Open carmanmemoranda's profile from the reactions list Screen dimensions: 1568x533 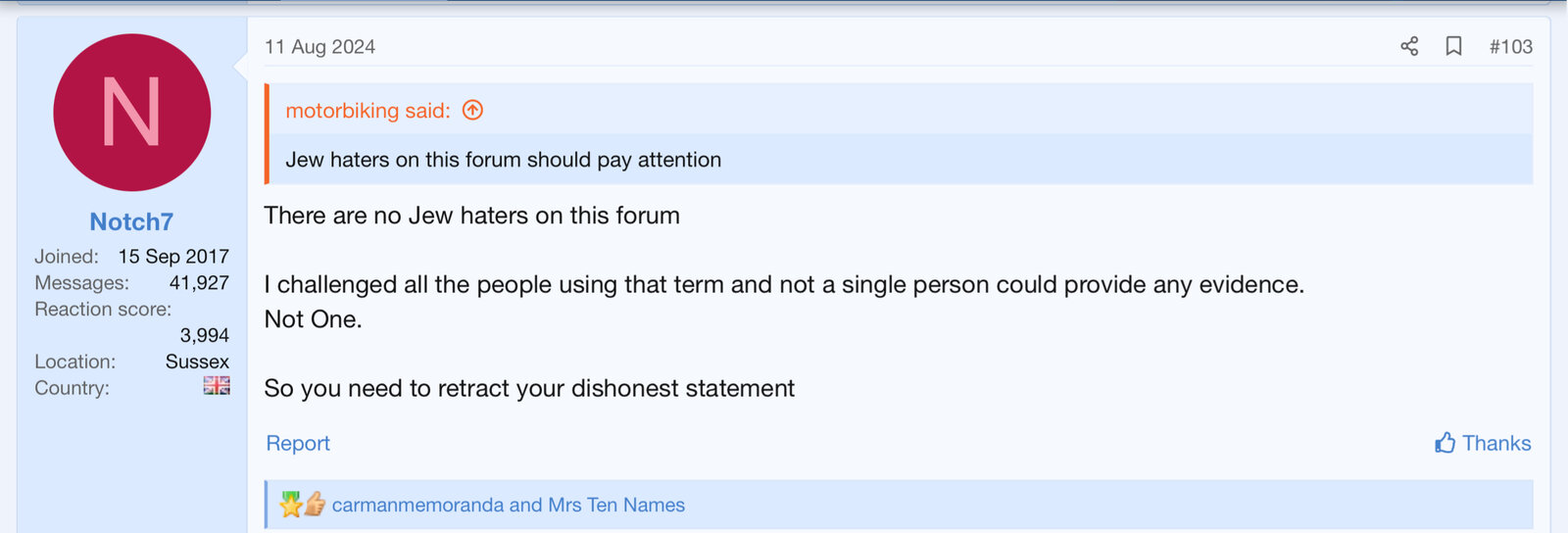417,506
